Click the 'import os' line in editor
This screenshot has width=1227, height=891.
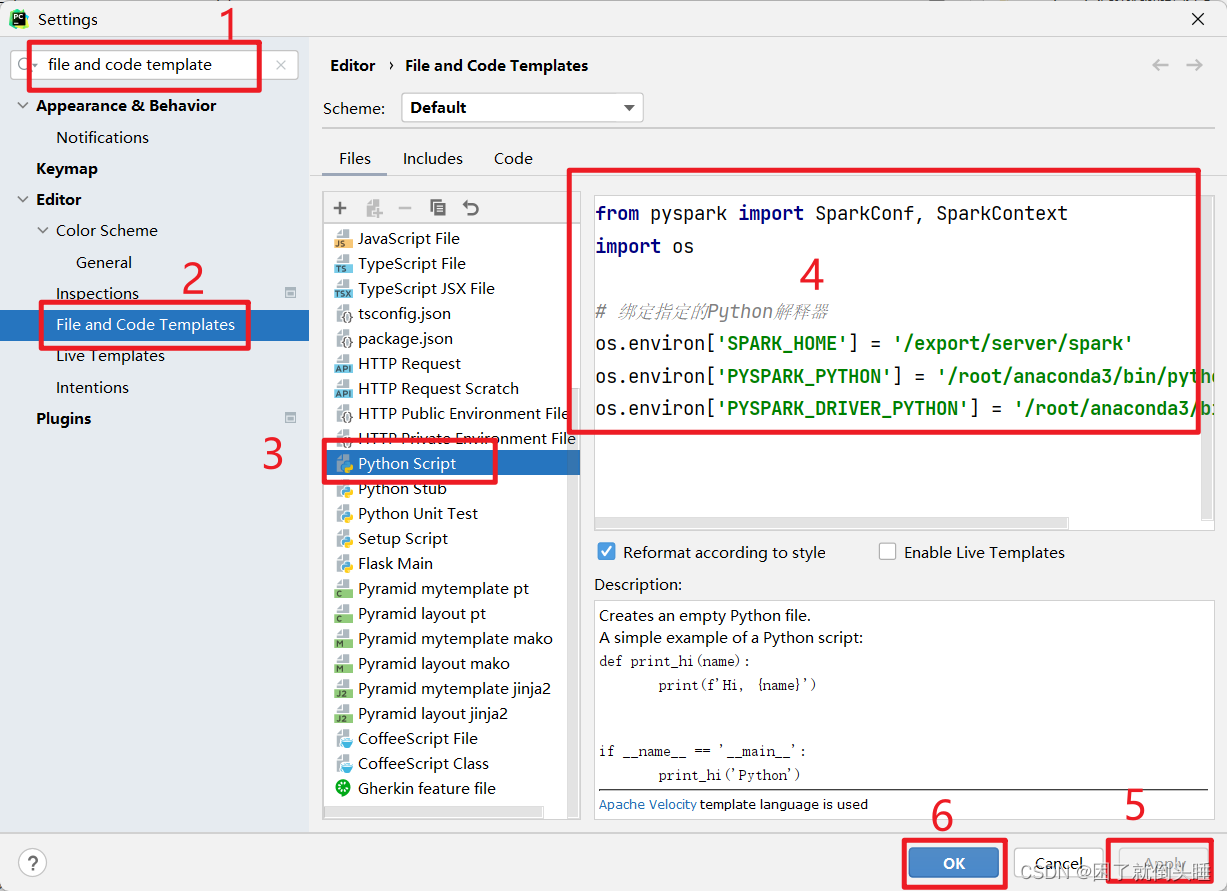[x=644, y=246]
